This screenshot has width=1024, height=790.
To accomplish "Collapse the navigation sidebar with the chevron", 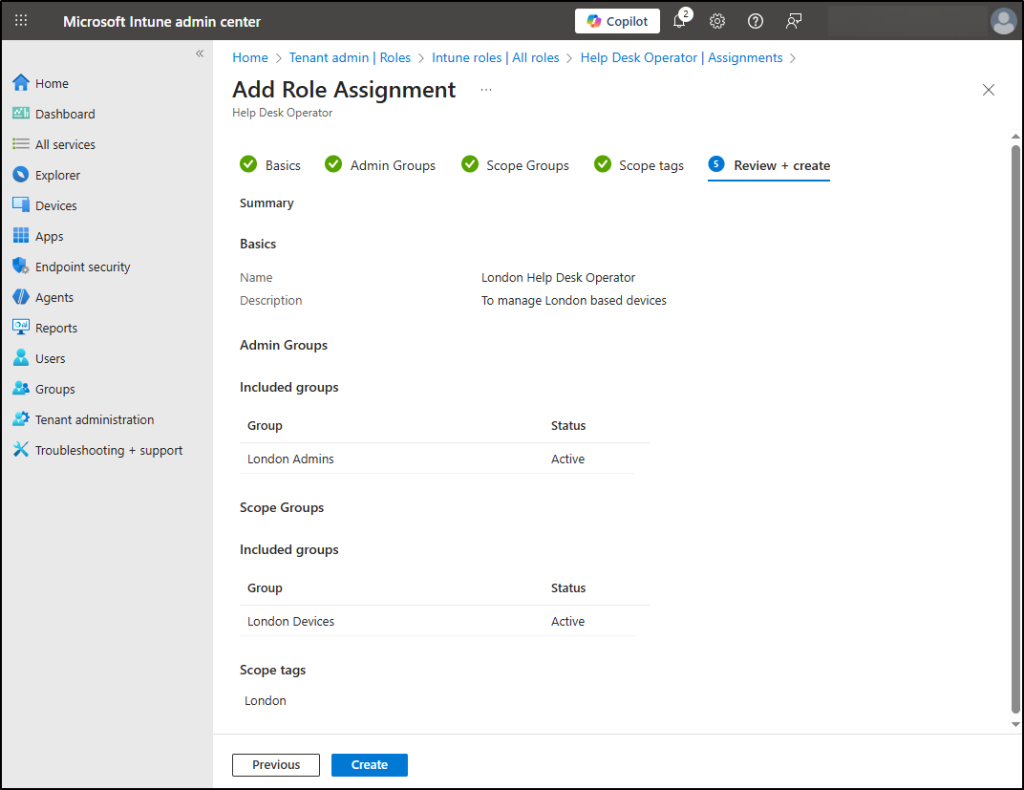I will point(199,54).
